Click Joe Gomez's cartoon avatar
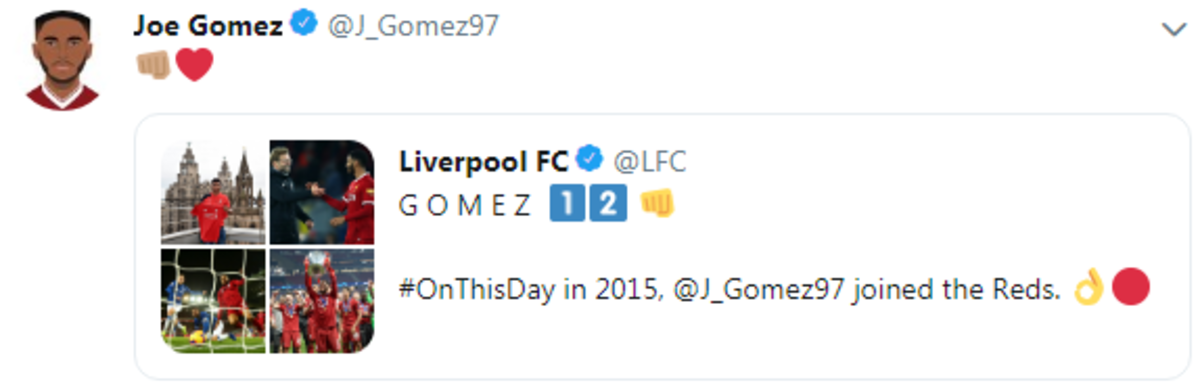The width and height of the screenshot is (1200, 391). point(62,62)
